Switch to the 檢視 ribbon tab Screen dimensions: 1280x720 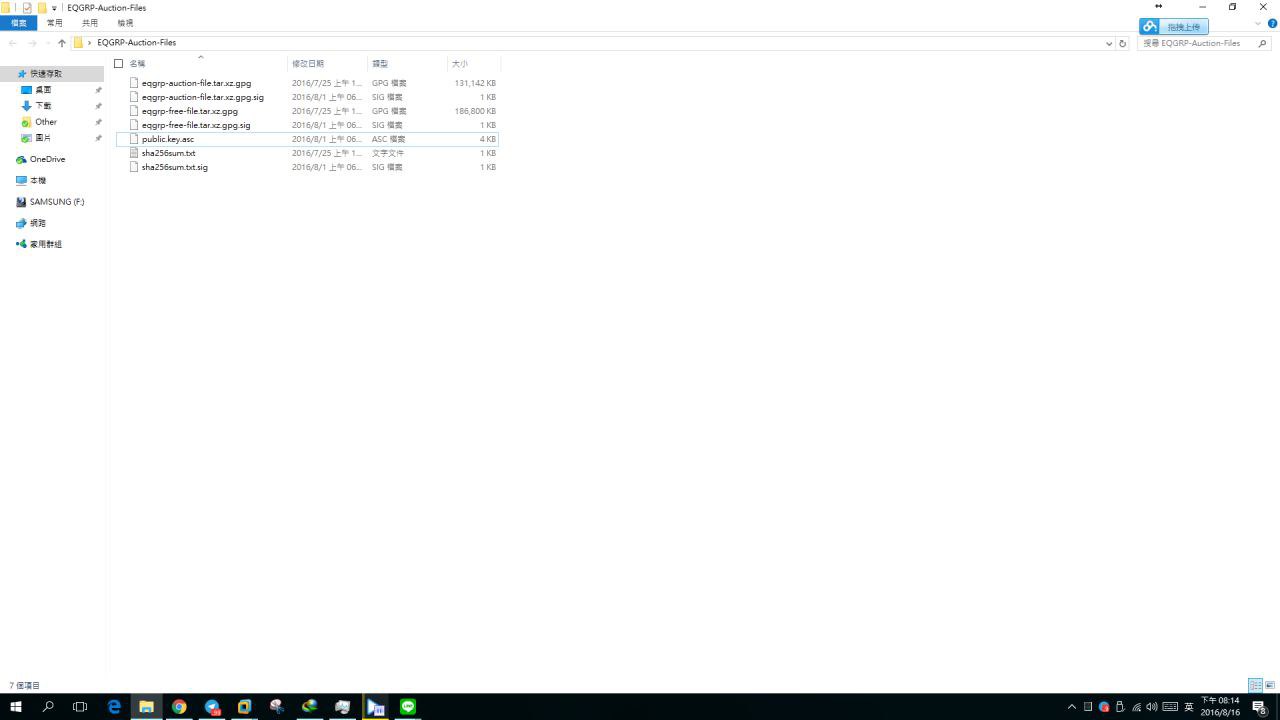pyautogui.click(x=125, y=23)
